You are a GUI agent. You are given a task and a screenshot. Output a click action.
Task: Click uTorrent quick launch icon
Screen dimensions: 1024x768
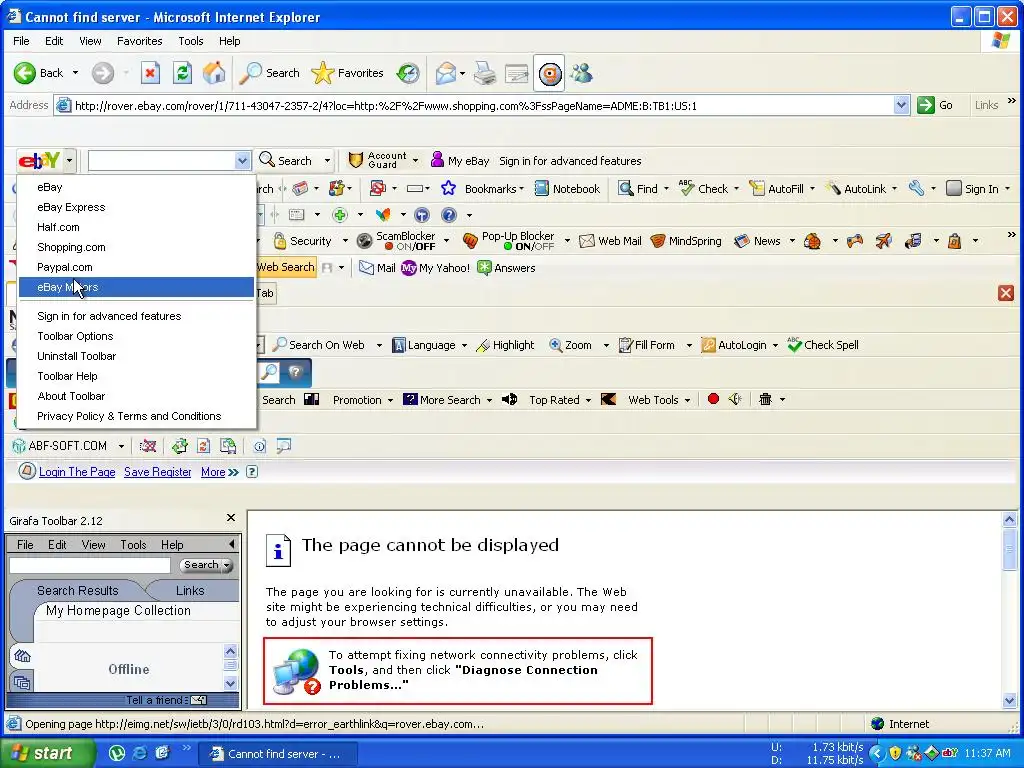click(x=117, y=753)
